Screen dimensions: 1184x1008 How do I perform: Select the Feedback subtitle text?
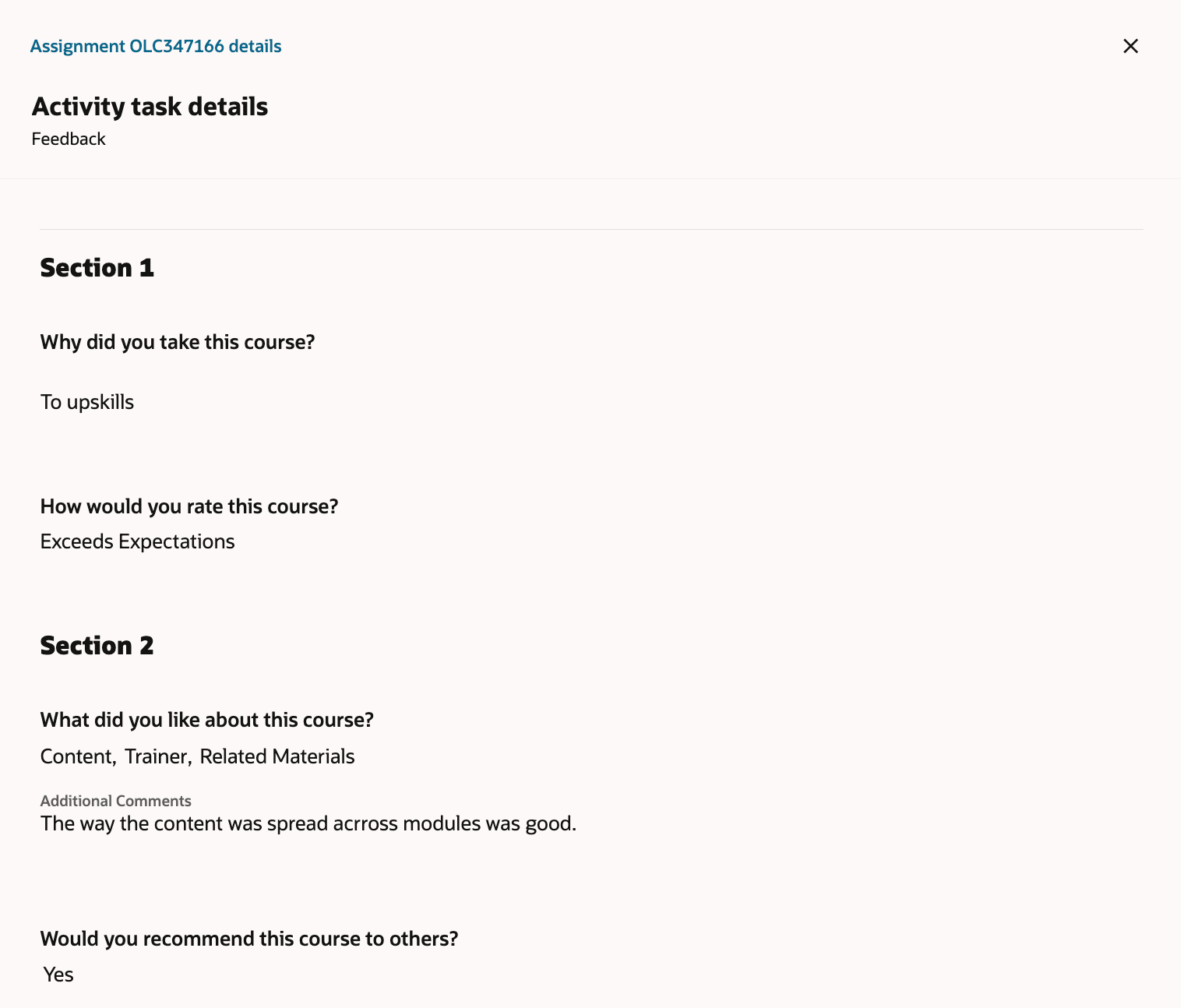click(x=69, y=139)
